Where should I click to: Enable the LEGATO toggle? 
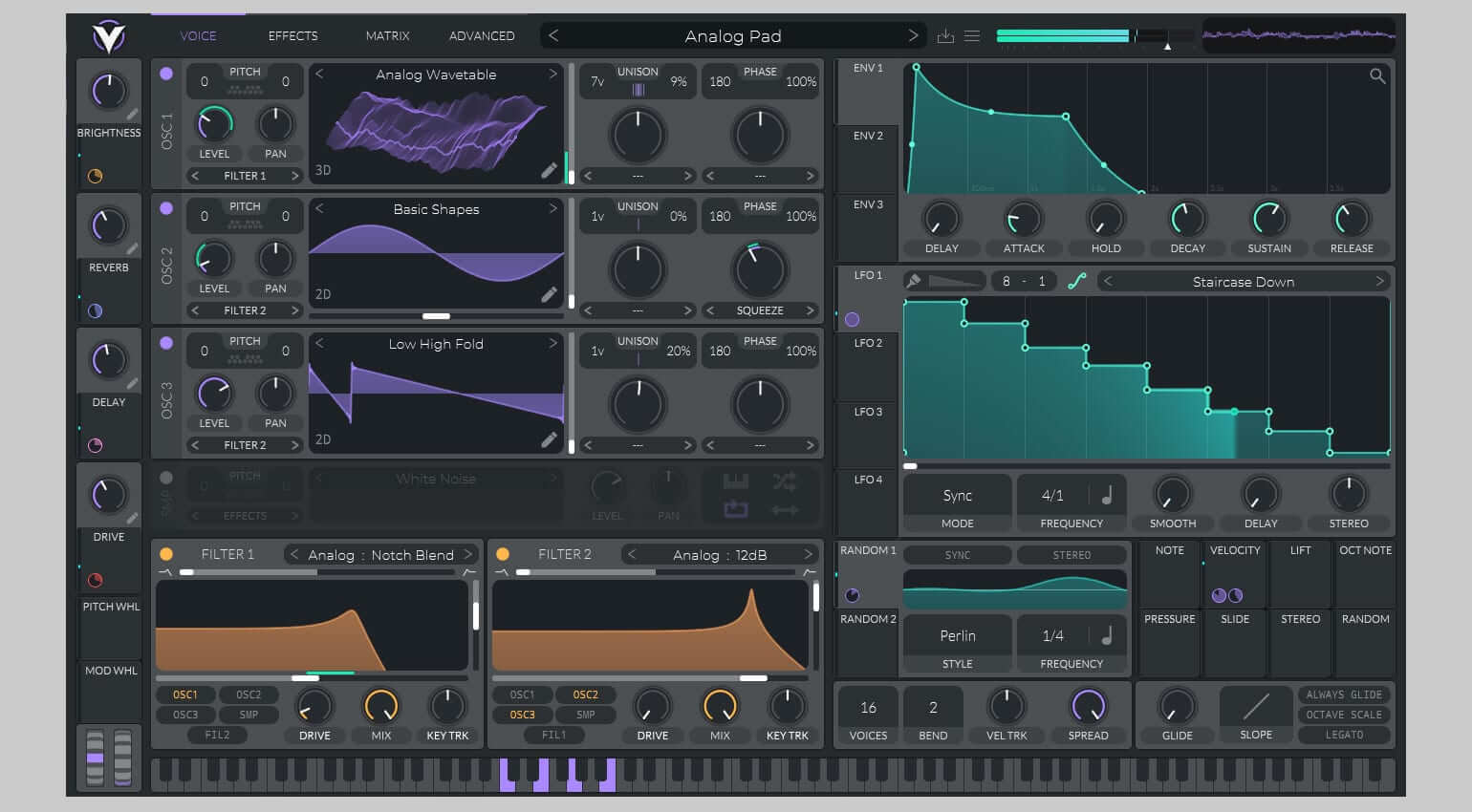click(x=1344, y=735)
